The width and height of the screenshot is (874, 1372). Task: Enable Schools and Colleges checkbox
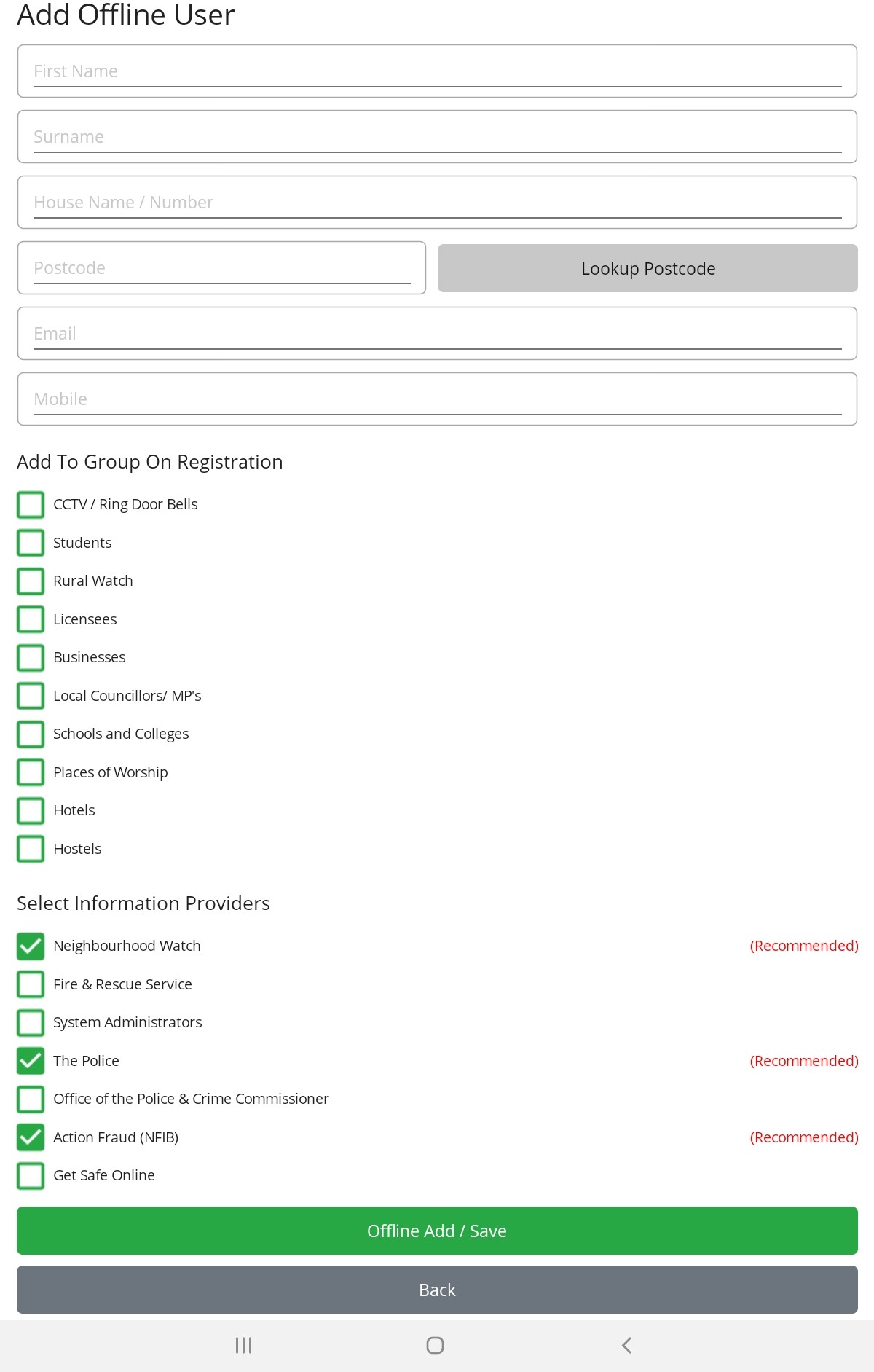click(31, 734)
